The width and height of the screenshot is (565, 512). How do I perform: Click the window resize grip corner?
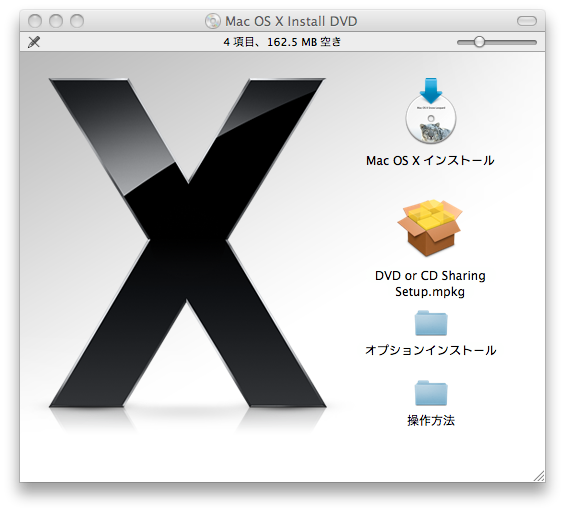(x=539, y=476)
